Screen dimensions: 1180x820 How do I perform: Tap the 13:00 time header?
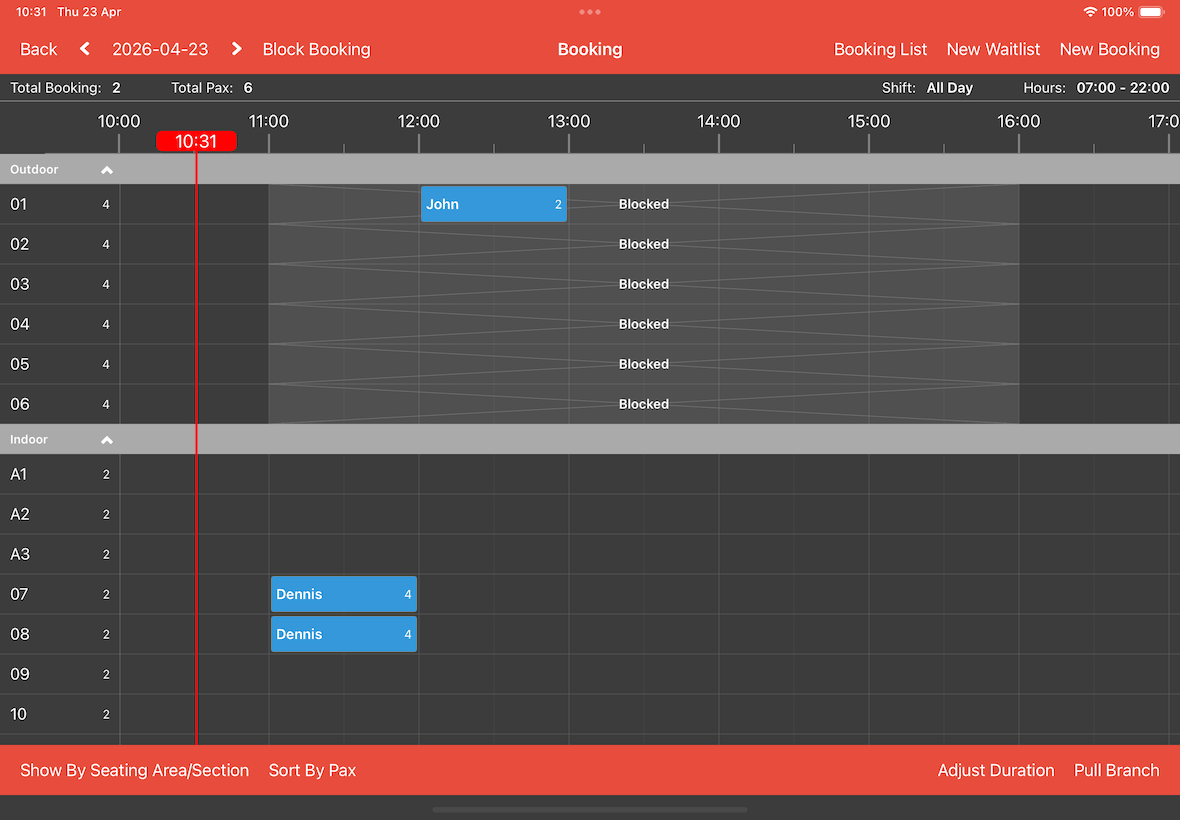point(569,121)
